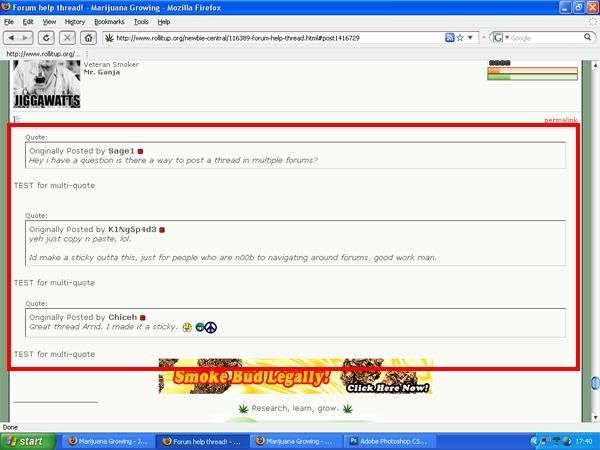
Task: Select the rollitup.org browser tab
Action: tap(43, 54)
